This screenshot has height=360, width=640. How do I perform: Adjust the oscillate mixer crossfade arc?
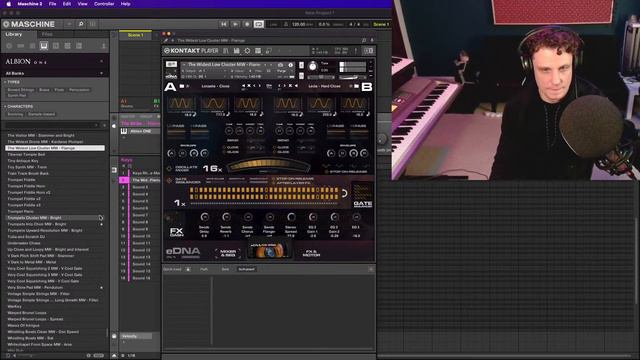click(x=268, y=165)
